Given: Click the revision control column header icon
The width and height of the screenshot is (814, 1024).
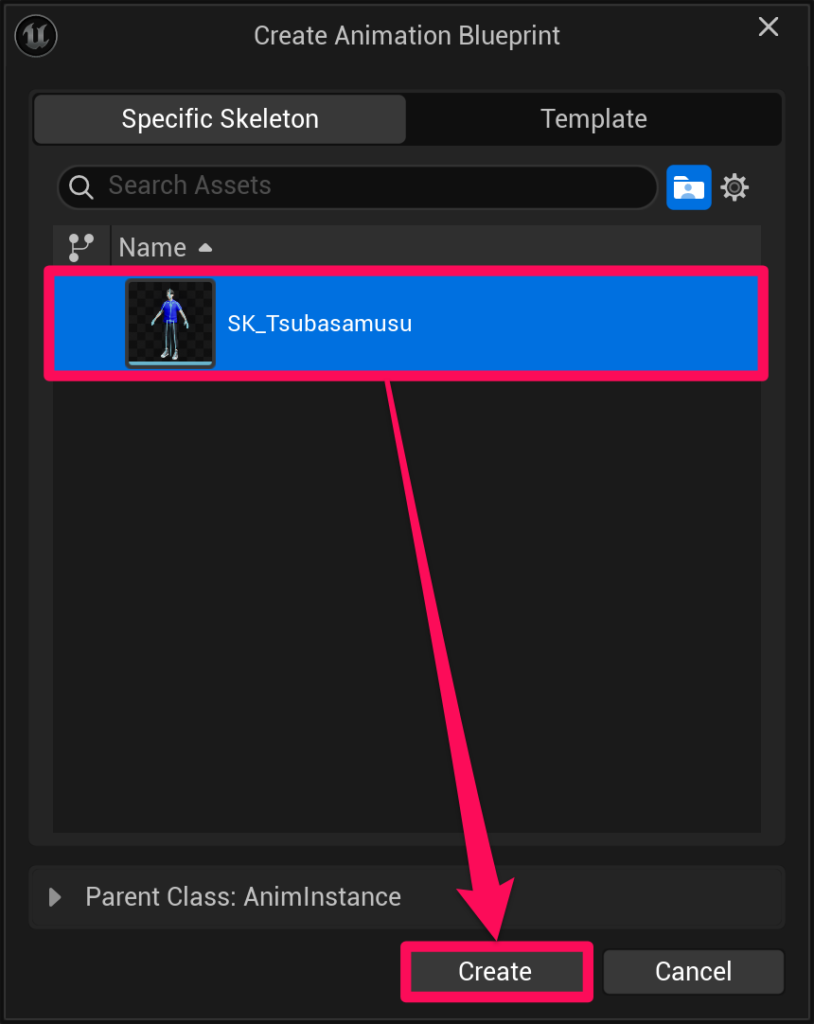Looking at the screenshot, I should (x=80, y=247).
